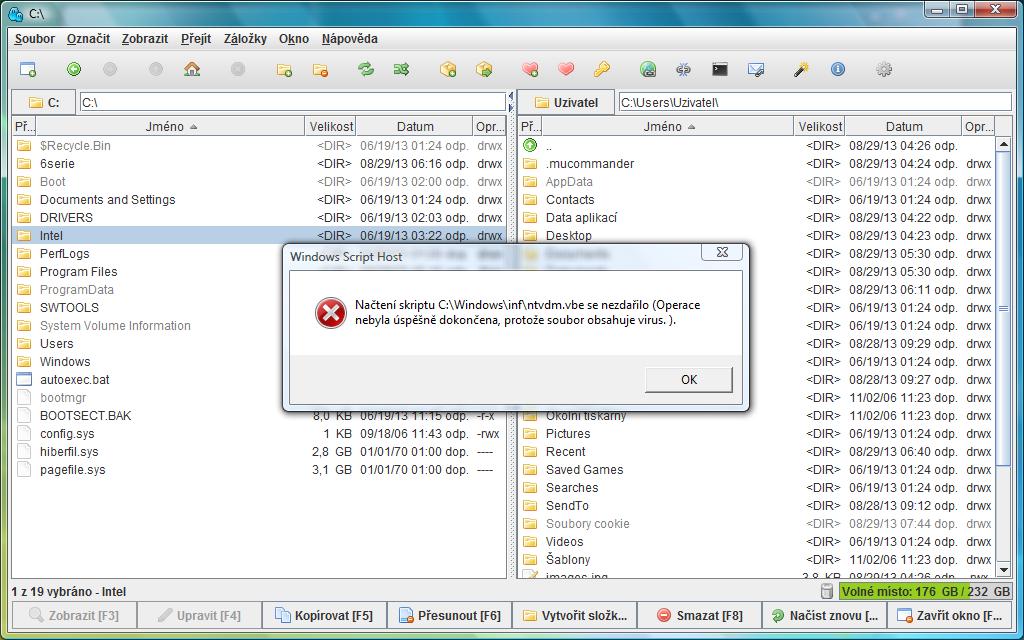Open the Okno menu
1024x640 pixels.
294,39
